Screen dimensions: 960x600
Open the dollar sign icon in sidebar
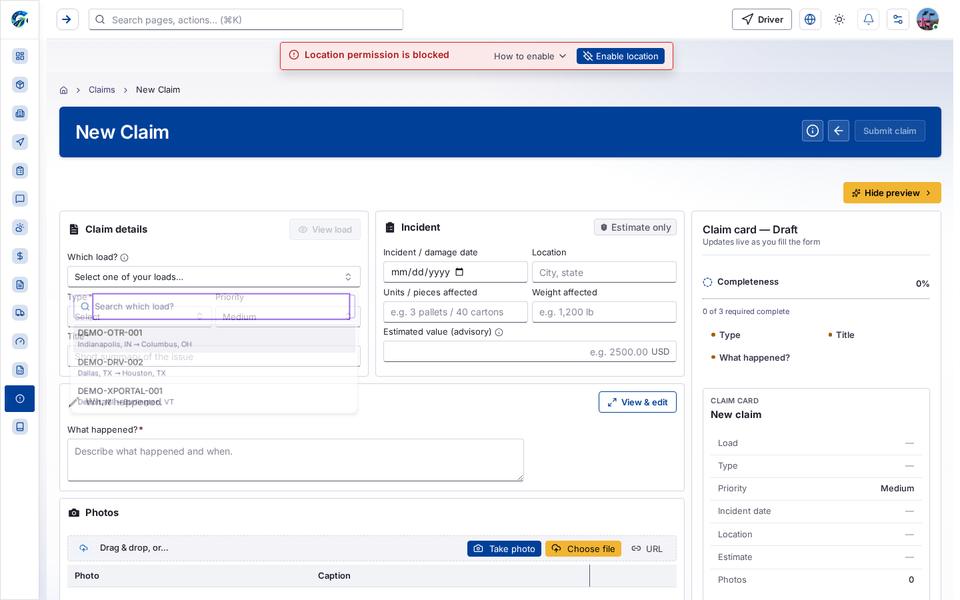coord(20,256)
